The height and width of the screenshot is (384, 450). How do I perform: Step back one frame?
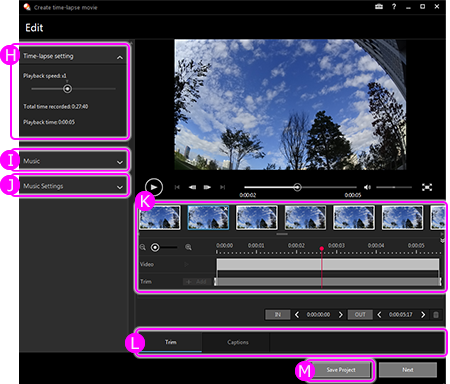pyautogui.click(x=192, y=187)
